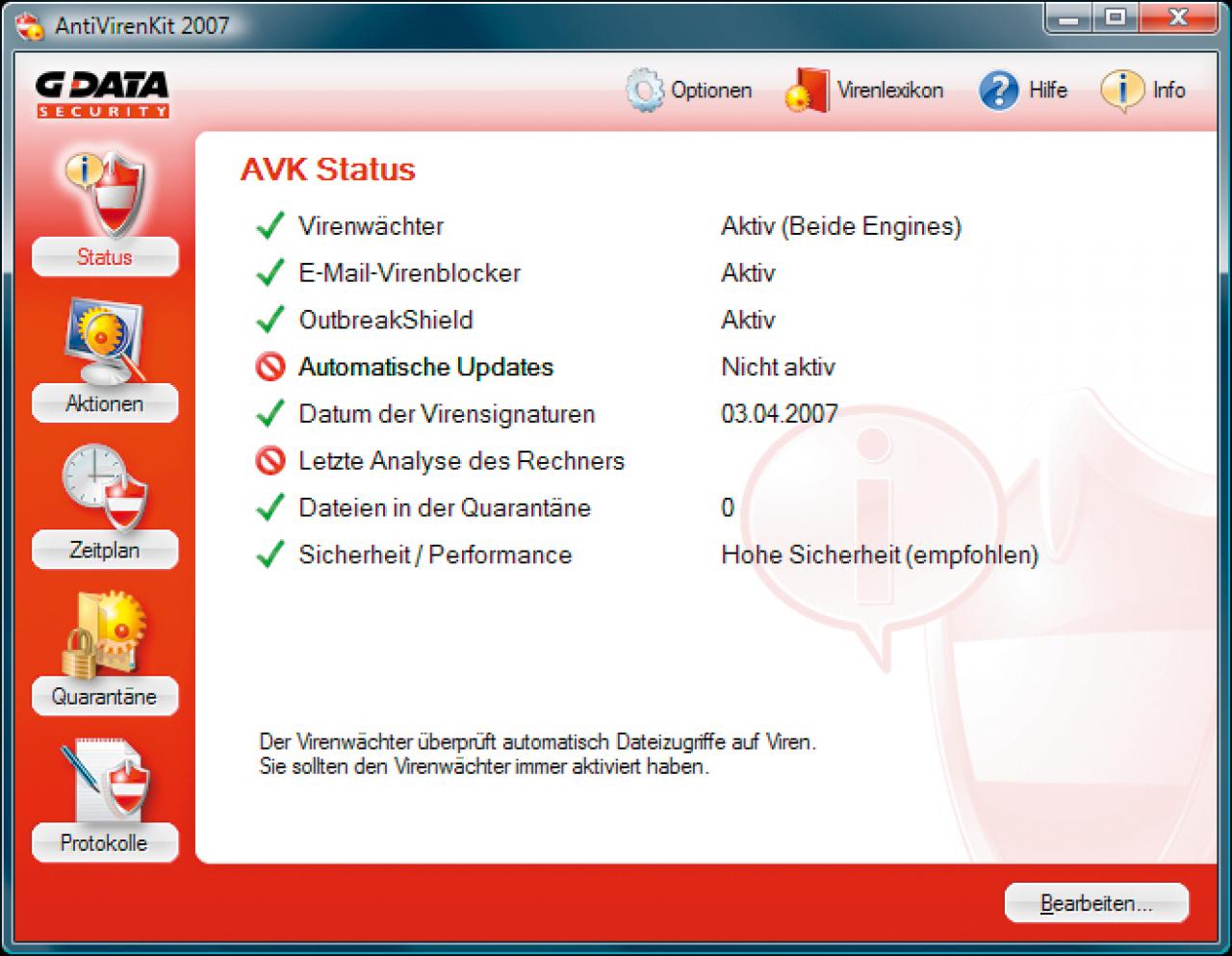The image size is (1232, 956).
Task: Click the red prohibited icon beside Automatische Updates
Action: click(270, 367)
